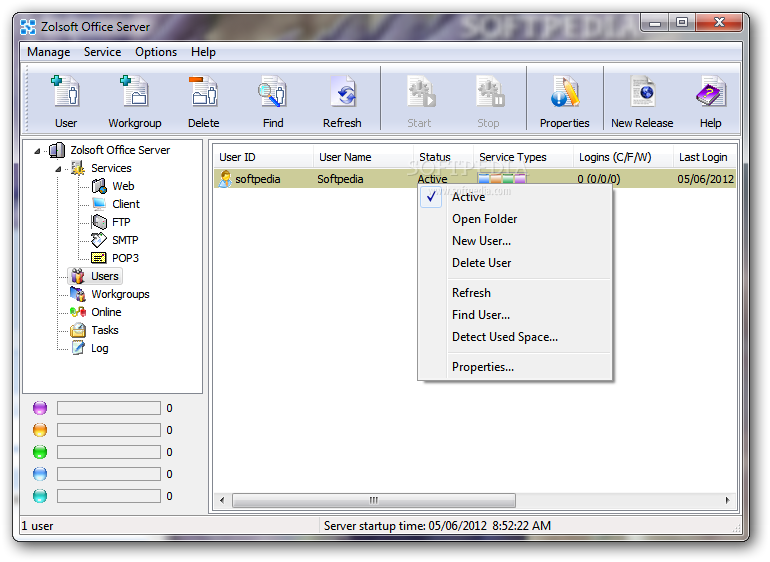Click the scrollbar's right arrow

[727, 501]
